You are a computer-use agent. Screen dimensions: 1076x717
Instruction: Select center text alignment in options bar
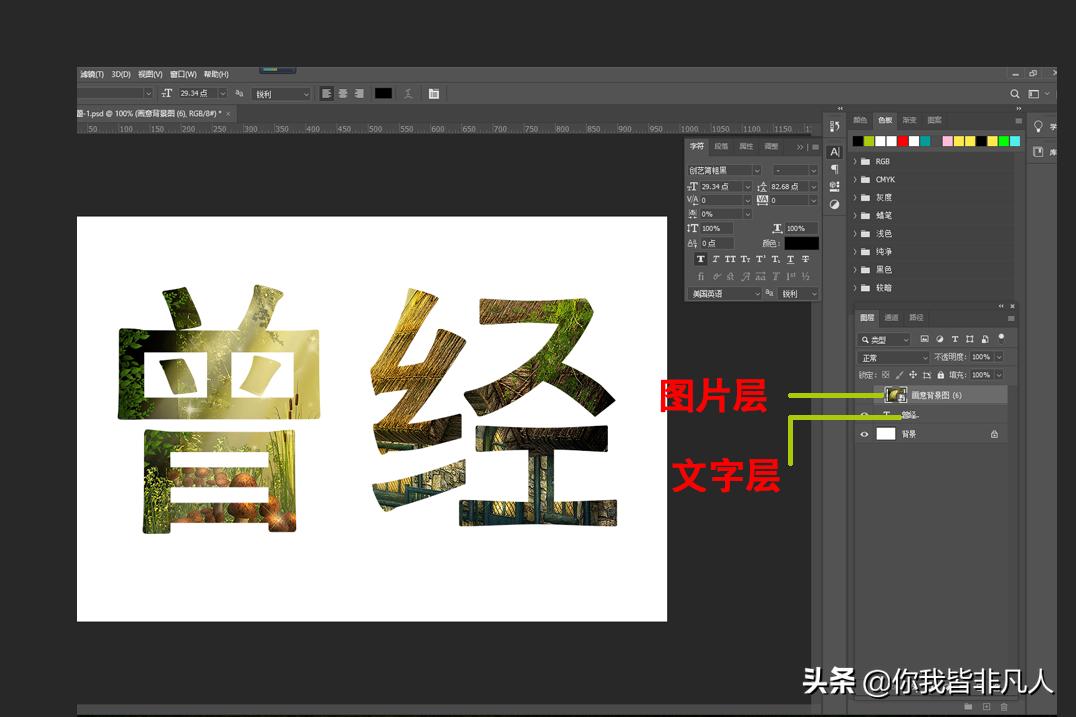coord(343,93)
